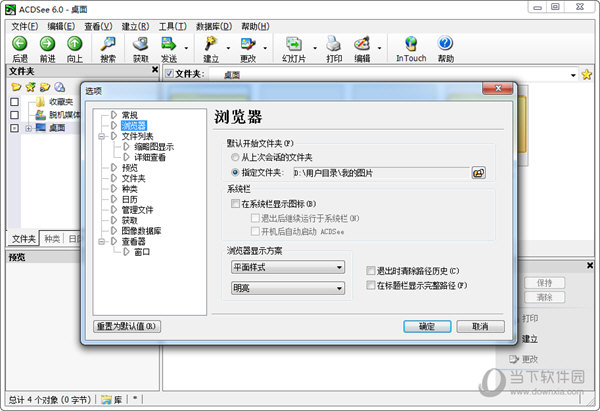
Task: Select 常规 in options tree
Action: [130, 115]
